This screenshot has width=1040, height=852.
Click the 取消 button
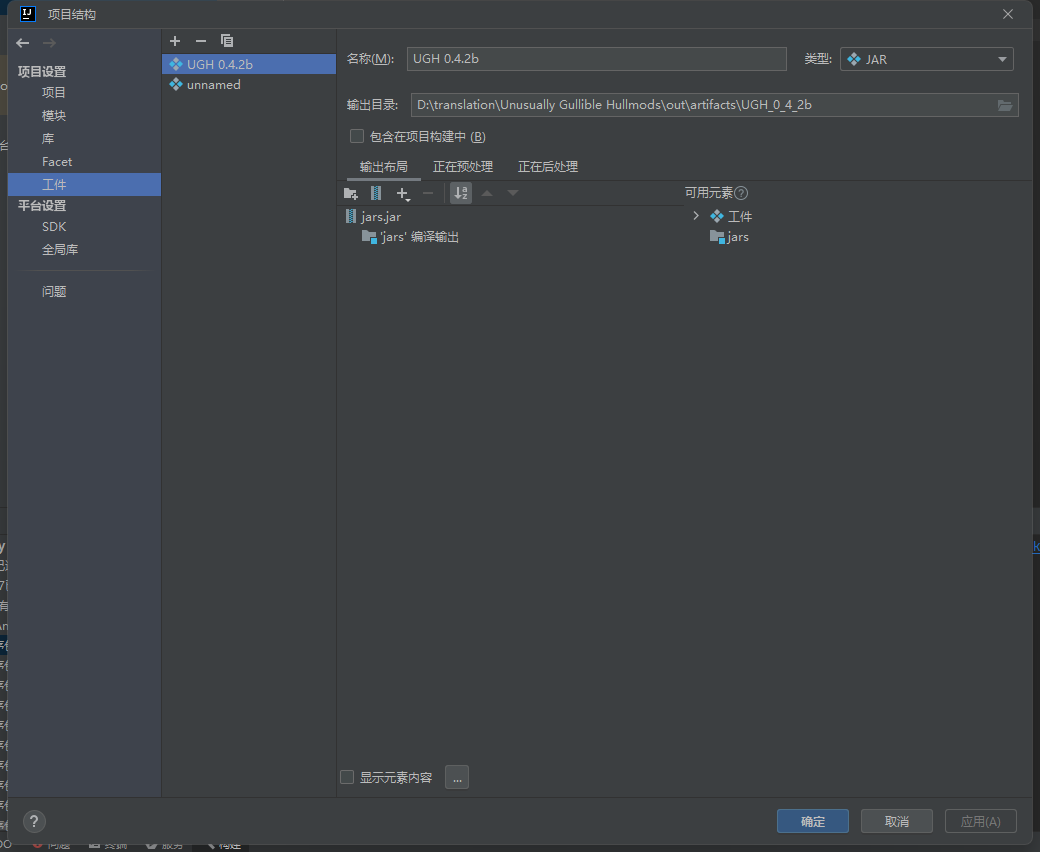click(896, 821)
